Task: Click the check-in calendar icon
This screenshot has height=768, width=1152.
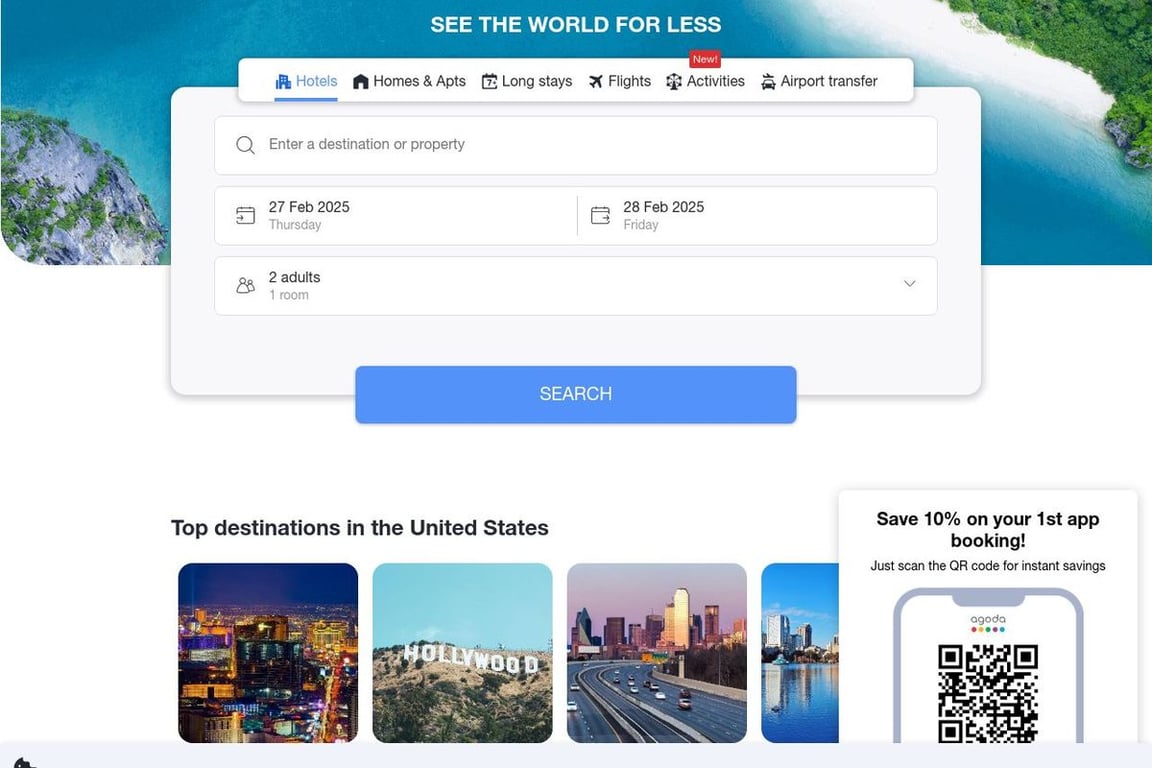Action: (x=245, y=215)
